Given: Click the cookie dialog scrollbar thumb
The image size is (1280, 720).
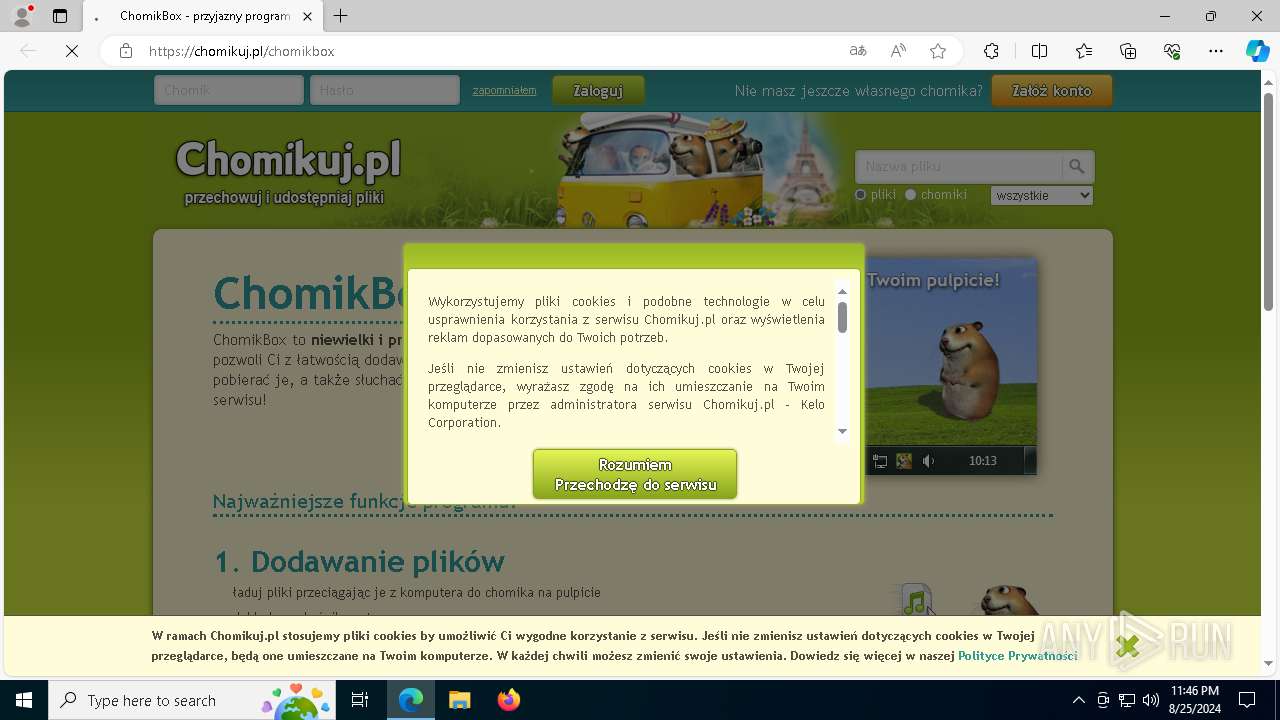Looking at the screenshot, I should point(842,317).
